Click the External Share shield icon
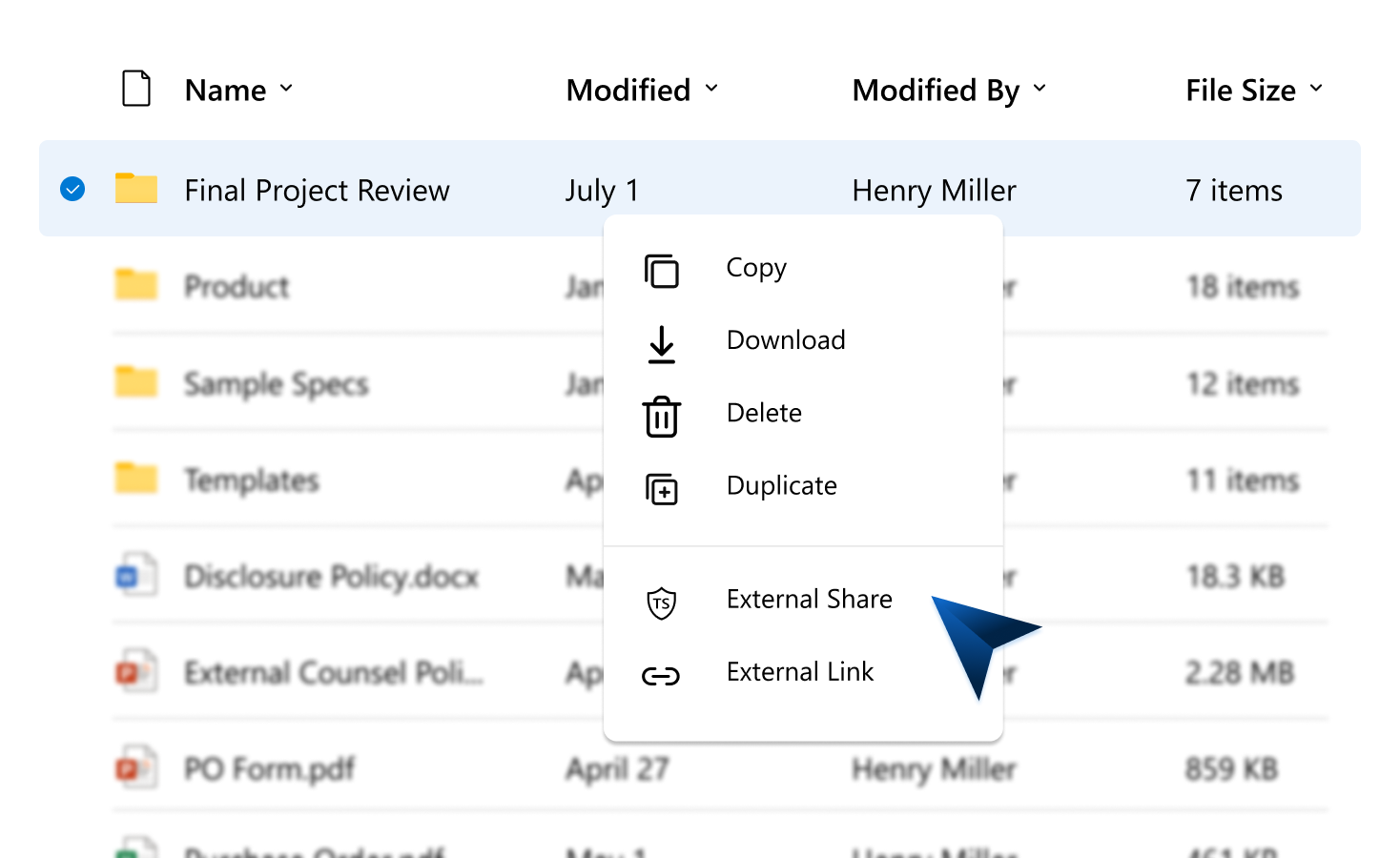This screenshot has width=1400, height=858. (x=661, y=603)
